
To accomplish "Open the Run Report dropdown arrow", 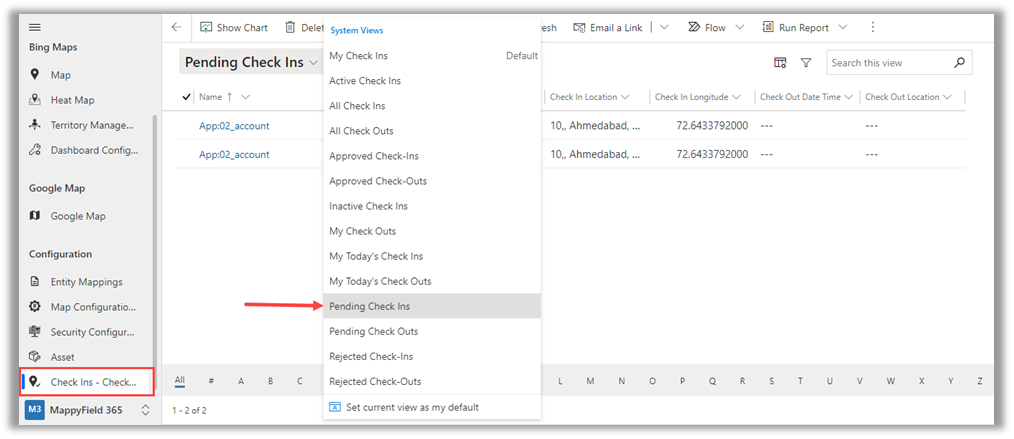I will [x=843, y=27].
